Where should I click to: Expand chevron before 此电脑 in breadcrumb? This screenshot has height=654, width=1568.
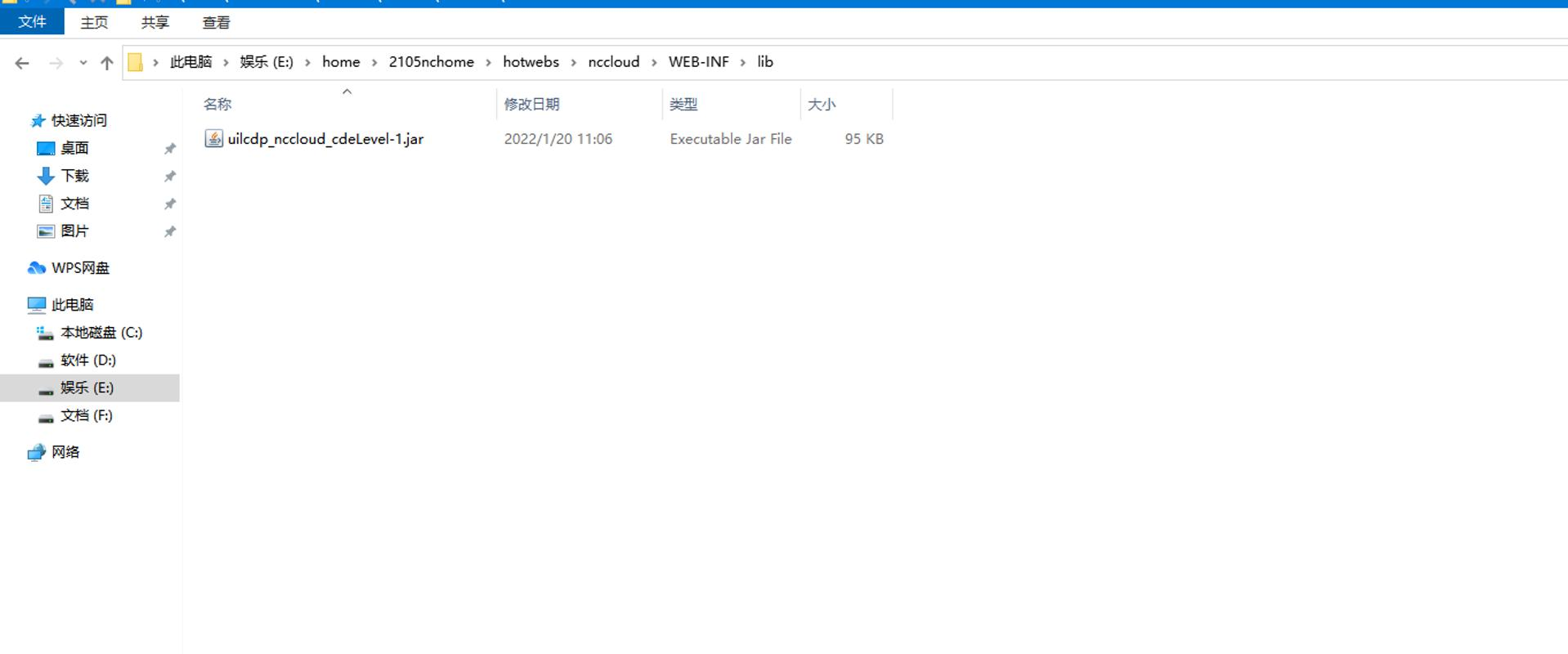(x=155, y=62)
